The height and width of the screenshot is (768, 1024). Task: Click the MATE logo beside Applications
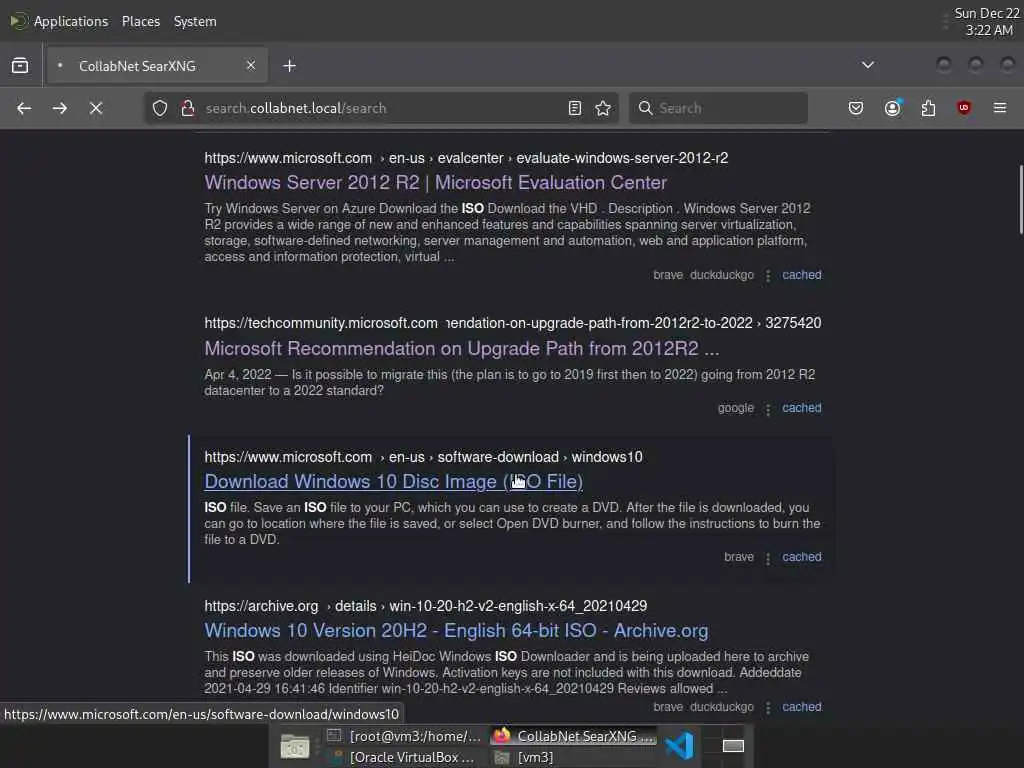[19, 22]
